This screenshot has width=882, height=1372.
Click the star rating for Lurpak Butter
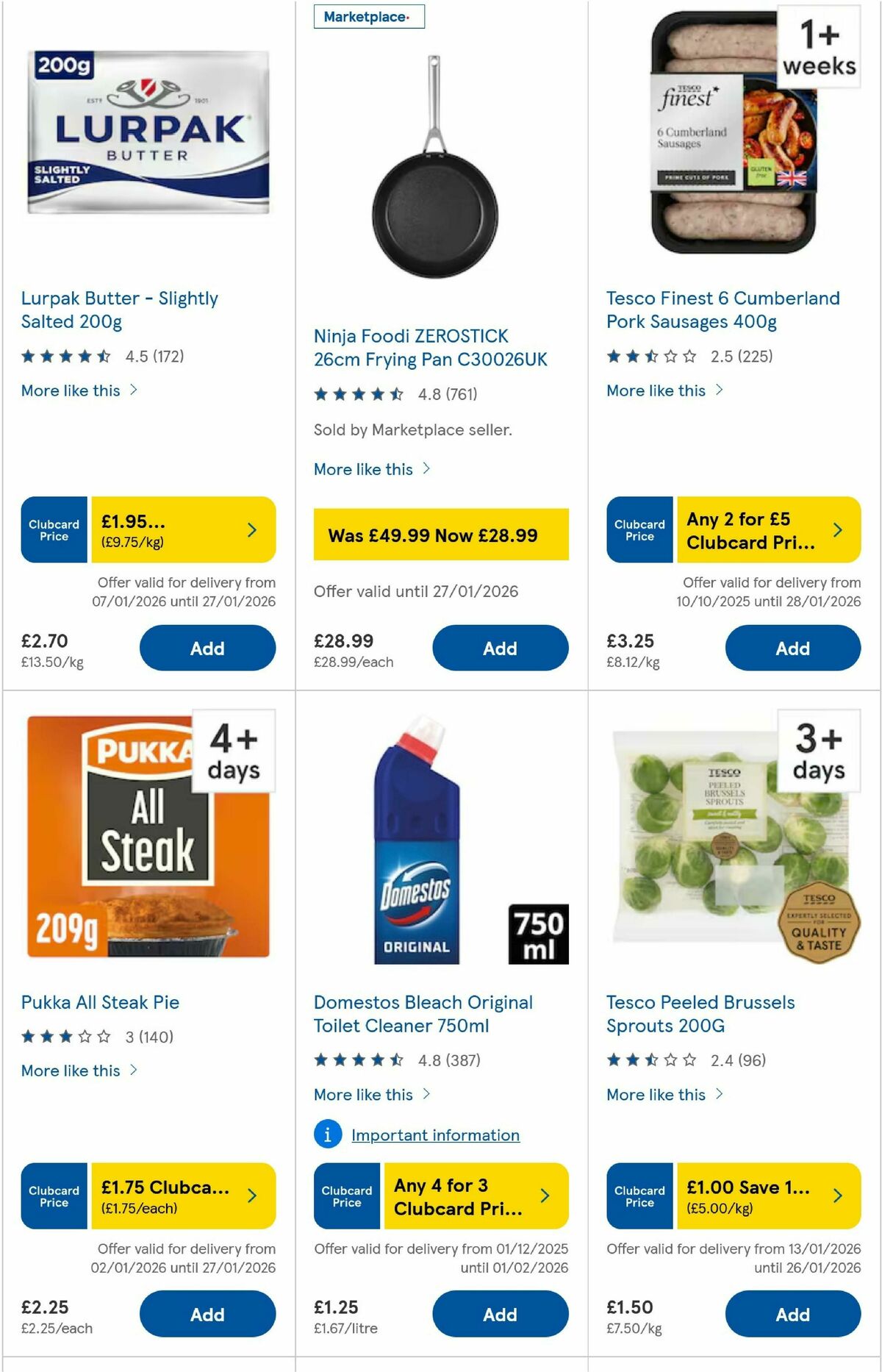[x=63, y=356]
